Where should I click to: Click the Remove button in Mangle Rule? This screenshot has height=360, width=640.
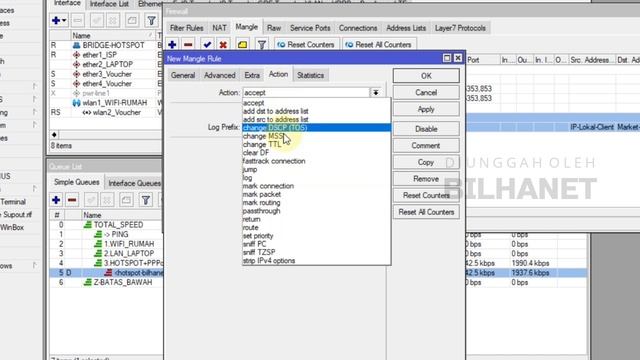[x=426, y=179]
